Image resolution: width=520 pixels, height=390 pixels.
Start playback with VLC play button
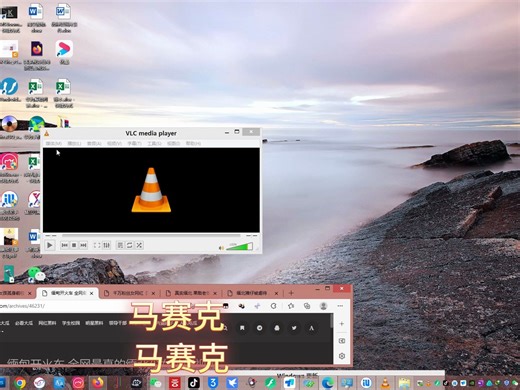click(x=50, y=245)
